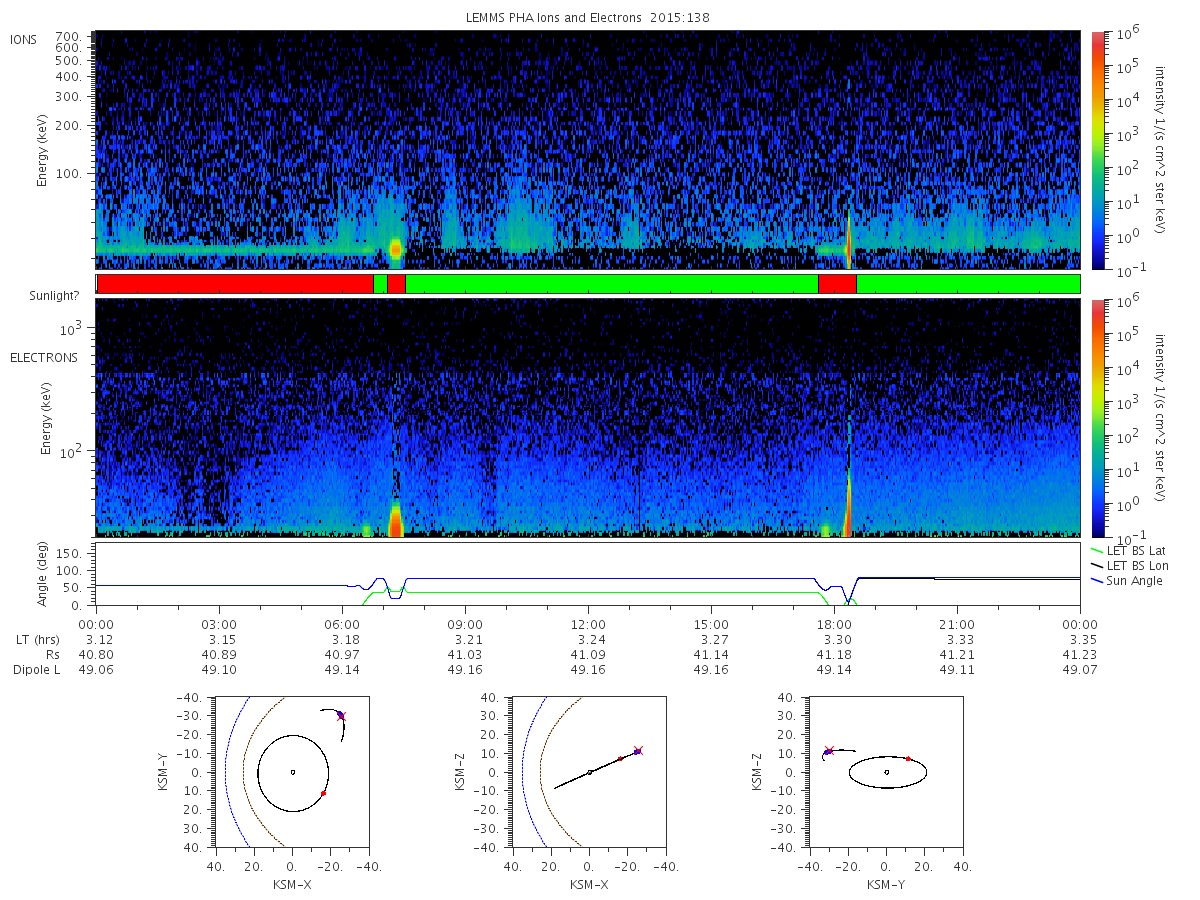Click Rs value 40.80

pyautogui.click(x=96, y=654)
